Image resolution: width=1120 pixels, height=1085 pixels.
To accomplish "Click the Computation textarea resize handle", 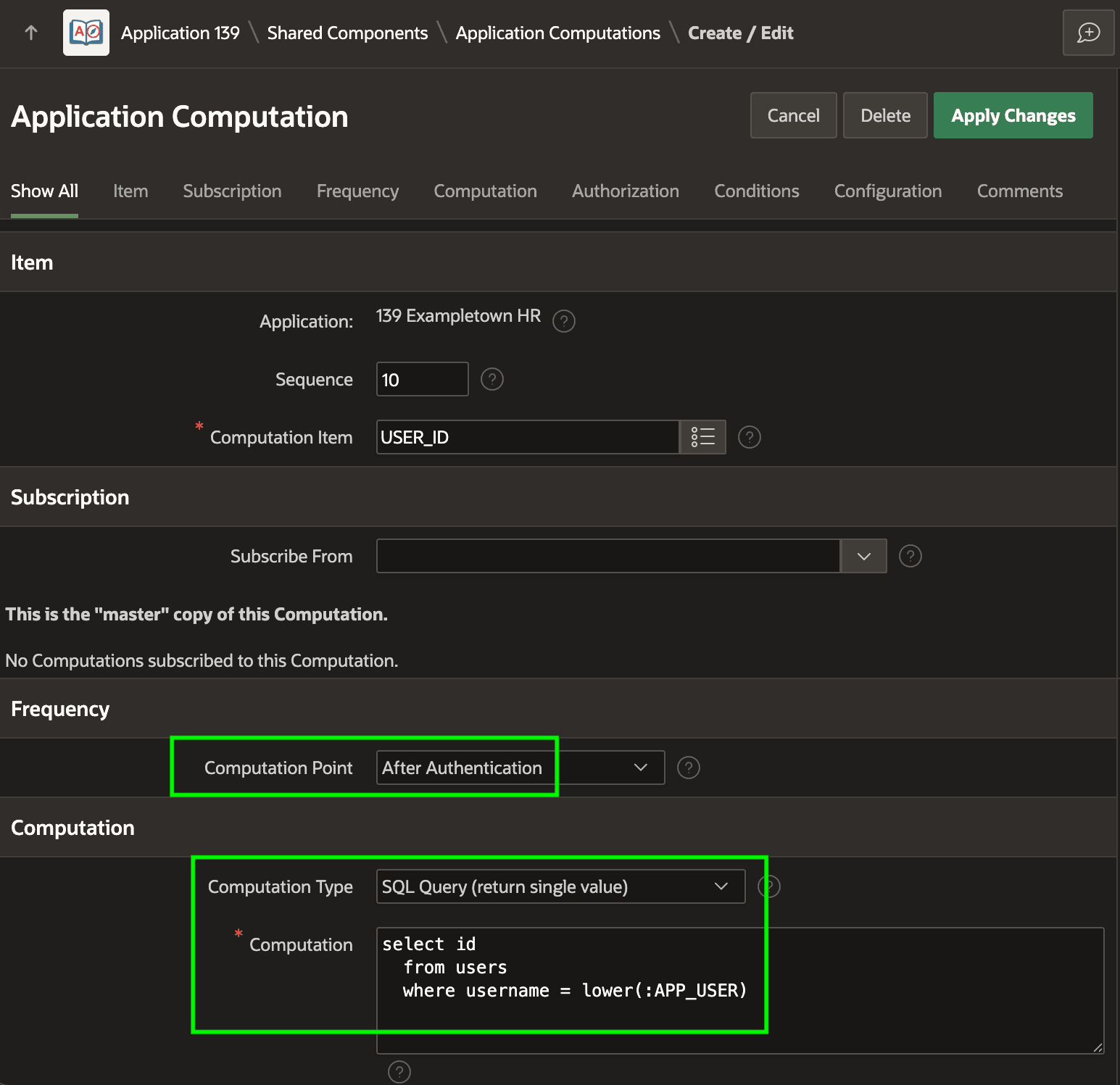I will 1098,1047.
